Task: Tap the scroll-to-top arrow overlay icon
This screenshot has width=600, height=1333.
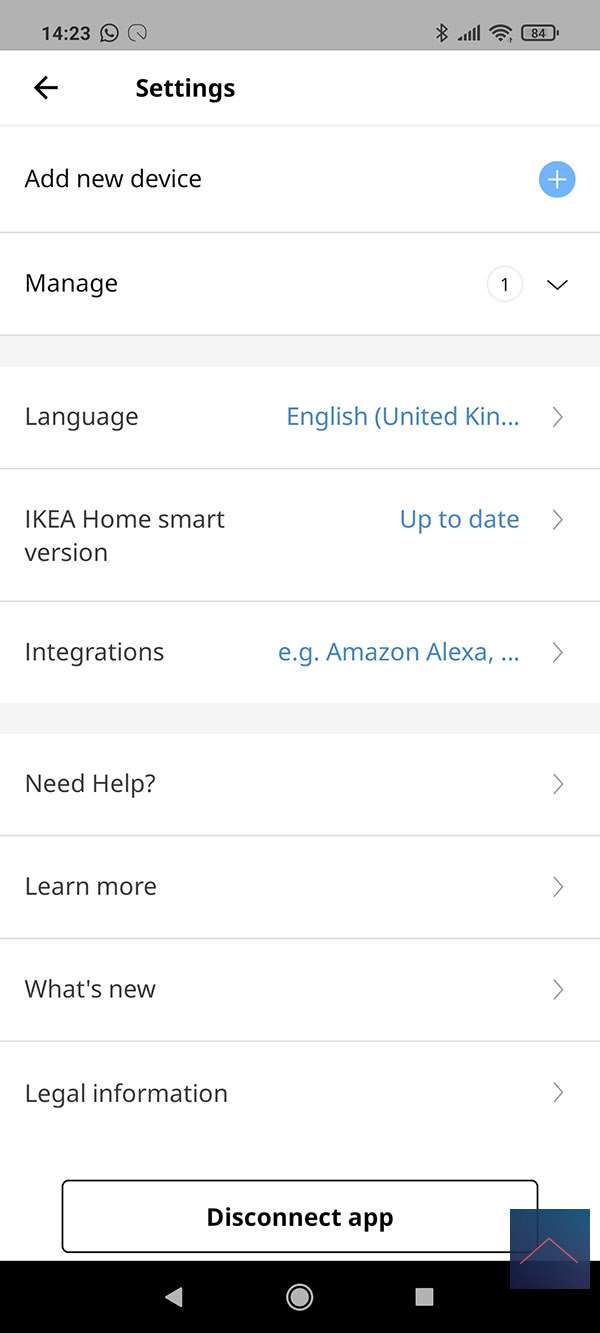Action: [549, 1248]
